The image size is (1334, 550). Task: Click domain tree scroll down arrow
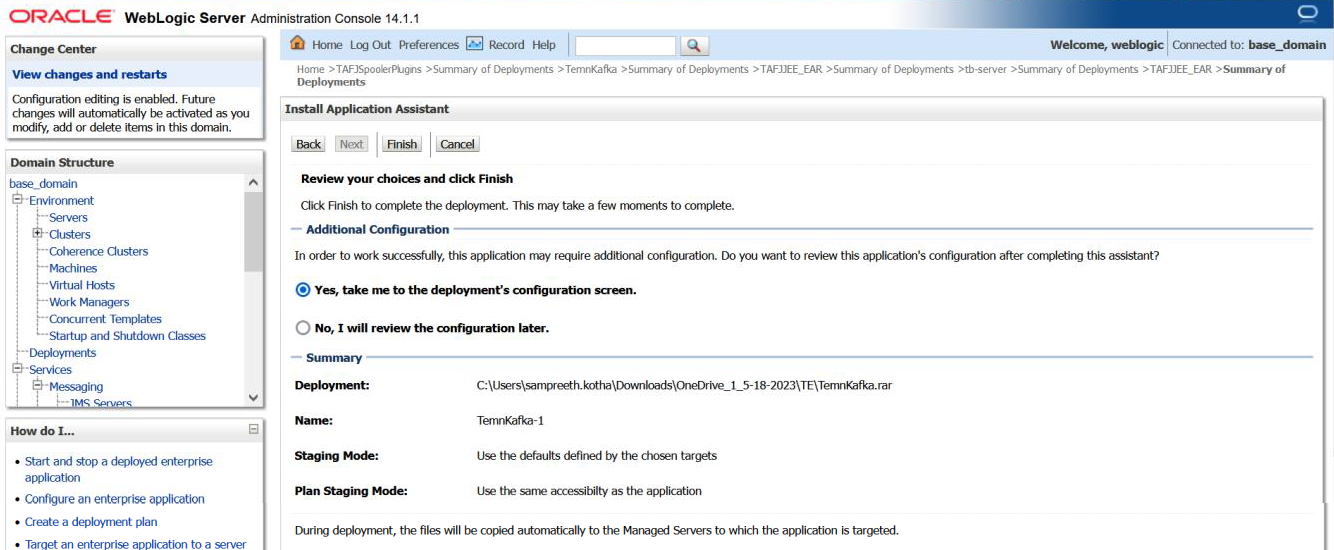tap(253, 397)
